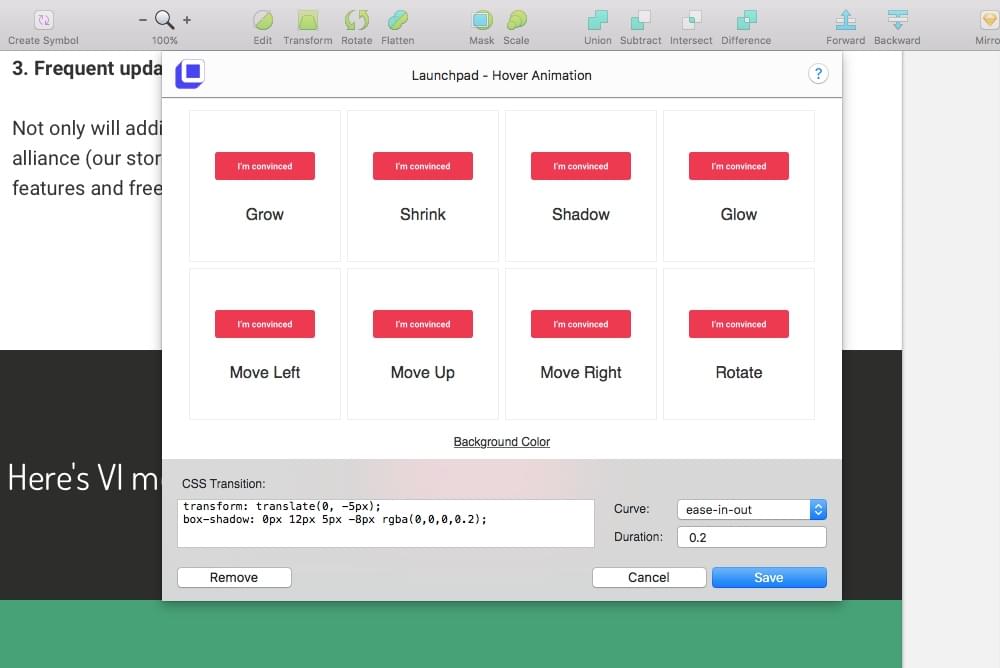The image size is (1000, 668).
Task: Click the Duration input field
Action: [x=751, y=537]
